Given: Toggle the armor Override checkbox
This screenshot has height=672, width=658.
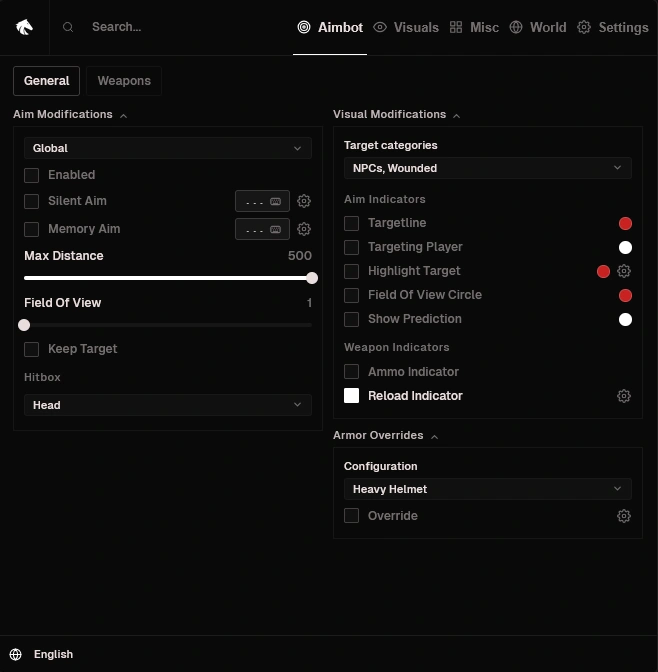Looking at the screenshot, I should pos(352,516).
